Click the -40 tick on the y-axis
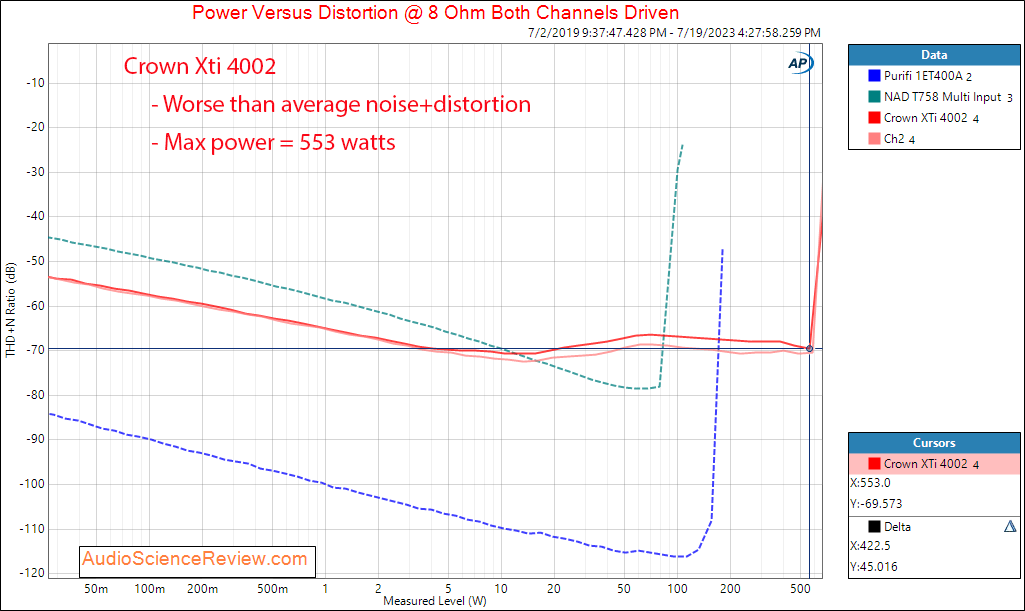 (35, 216)
